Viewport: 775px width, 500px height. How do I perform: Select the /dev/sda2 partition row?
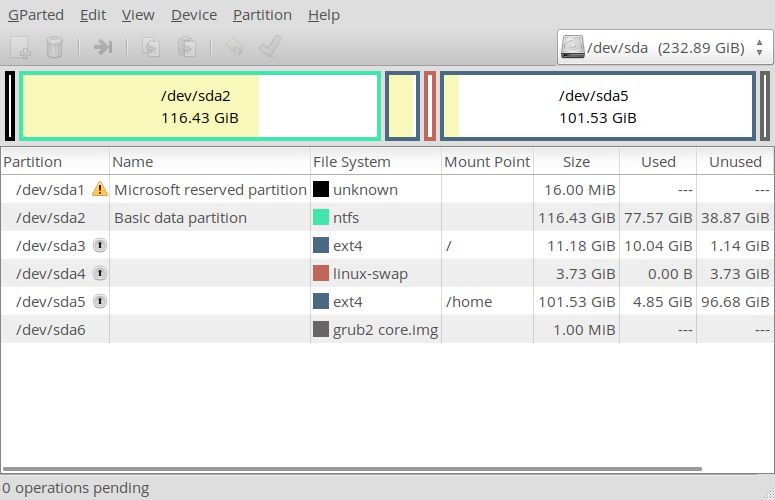387,217
